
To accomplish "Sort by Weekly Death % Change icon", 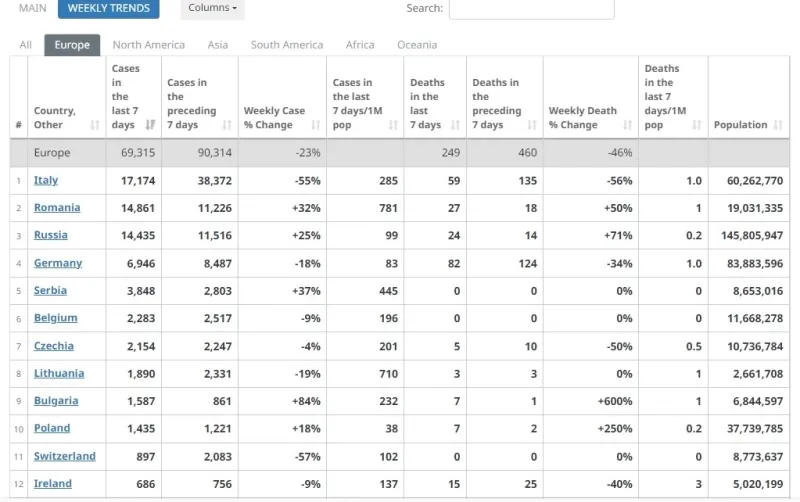I will (628, 125).
